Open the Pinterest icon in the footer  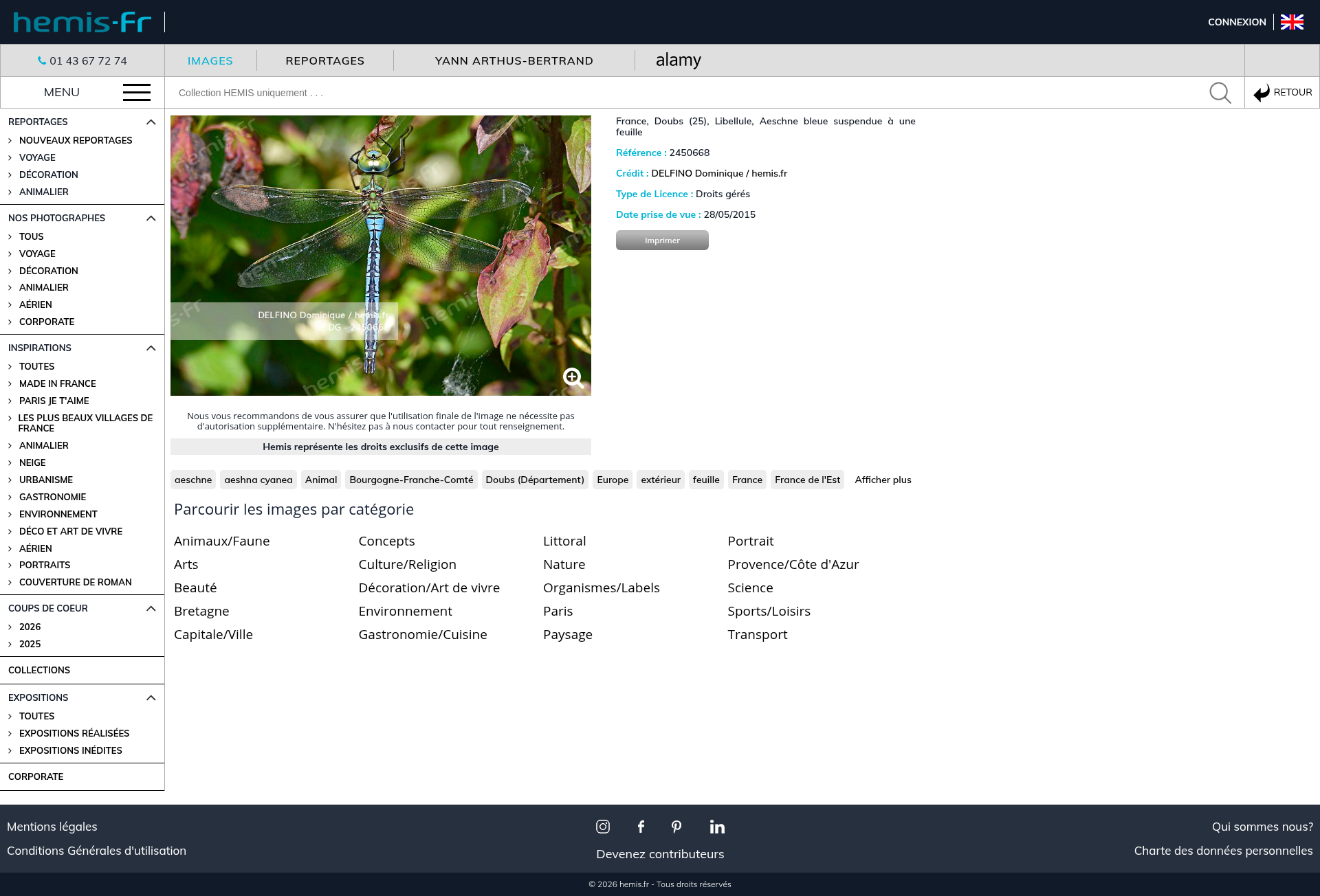tap(676, 827)
